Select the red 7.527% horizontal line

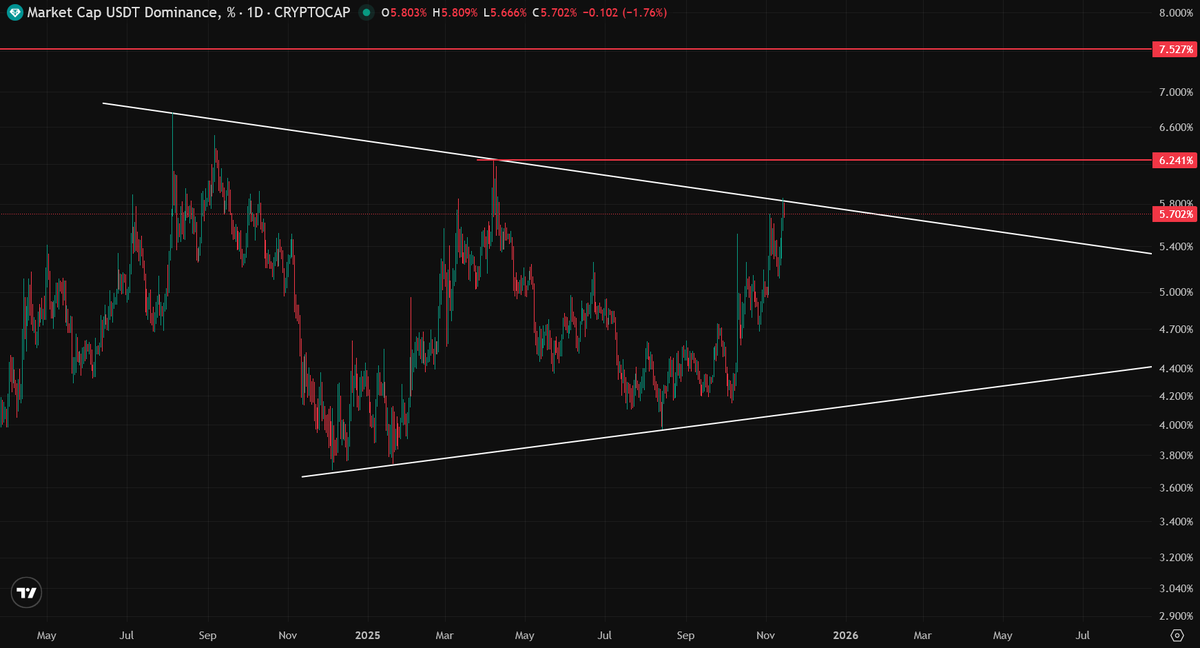pyautogui.click(x=575, y=49)
